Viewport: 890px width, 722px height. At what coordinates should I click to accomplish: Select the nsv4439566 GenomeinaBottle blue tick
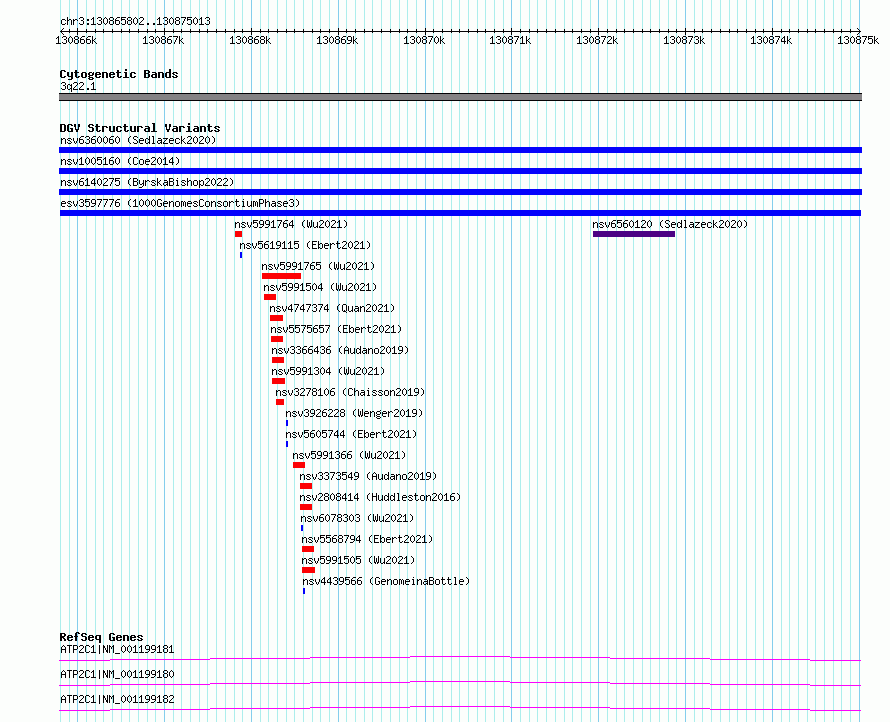click(x=304, y=591)
